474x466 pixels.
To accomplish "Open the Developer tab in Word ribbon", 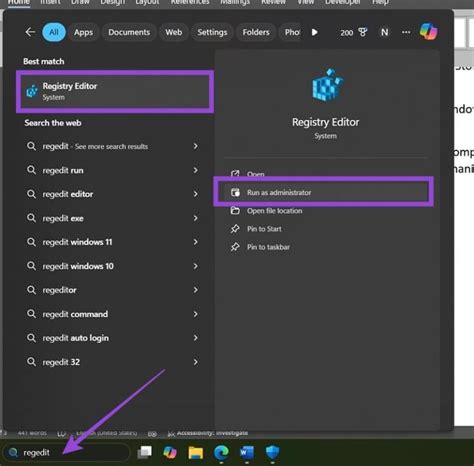I will (x=343, y=3).
